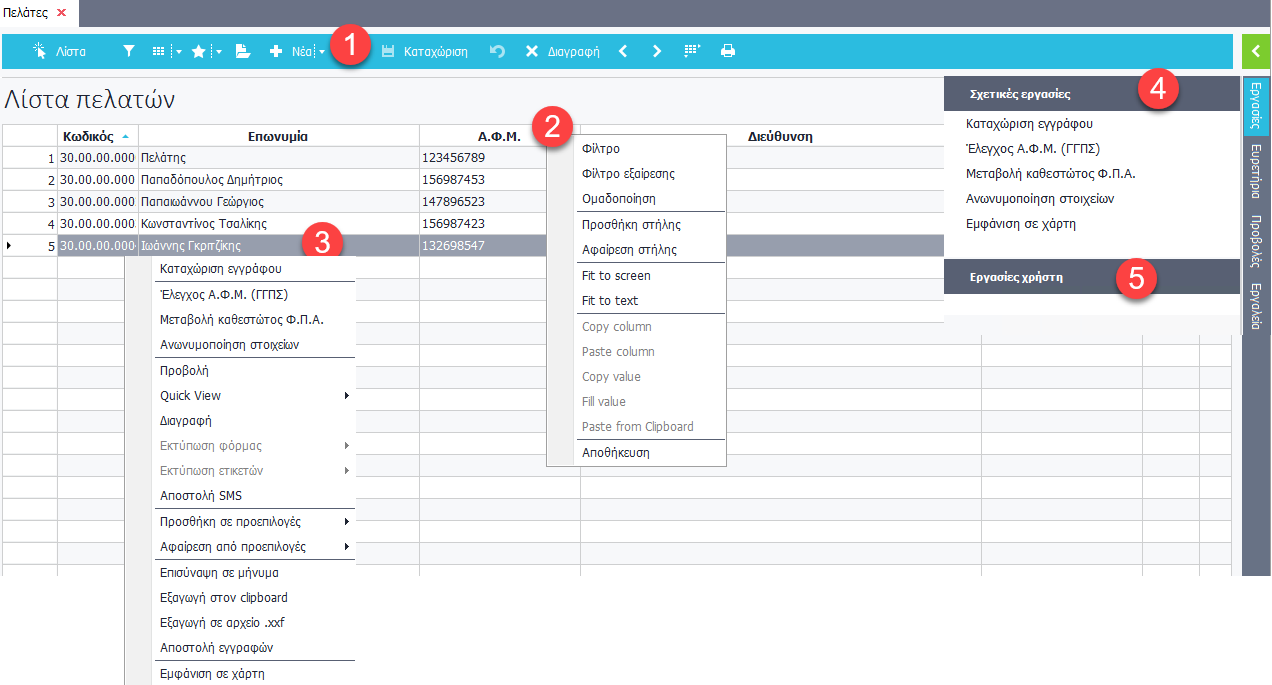Open the grid view dropdown arrow
Image resolution: width=1272 pixels, height=685 pixels.
tap(179, 52)
